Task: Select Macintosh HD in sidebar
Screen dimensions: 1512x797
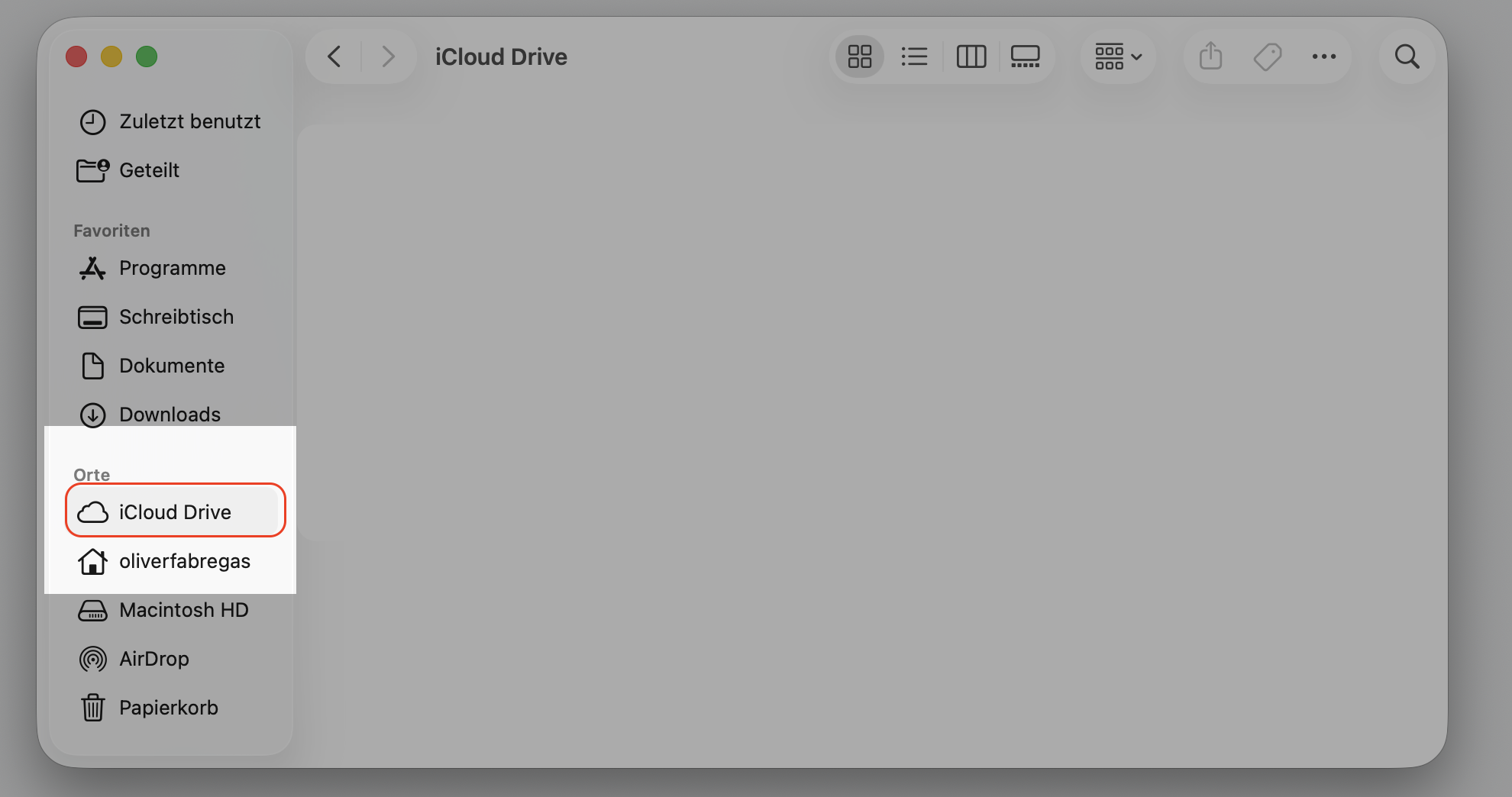Action: coord(171,610)
